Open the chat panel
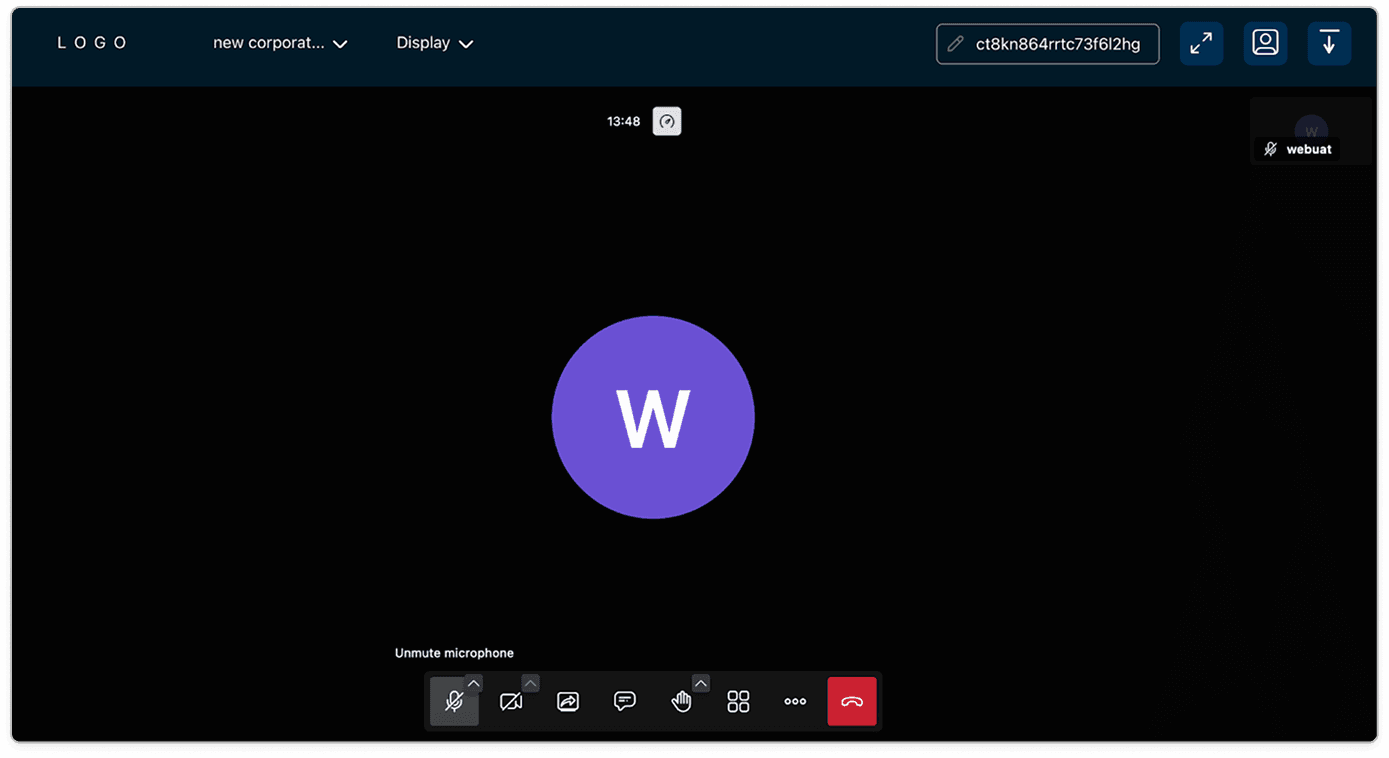 625,702
